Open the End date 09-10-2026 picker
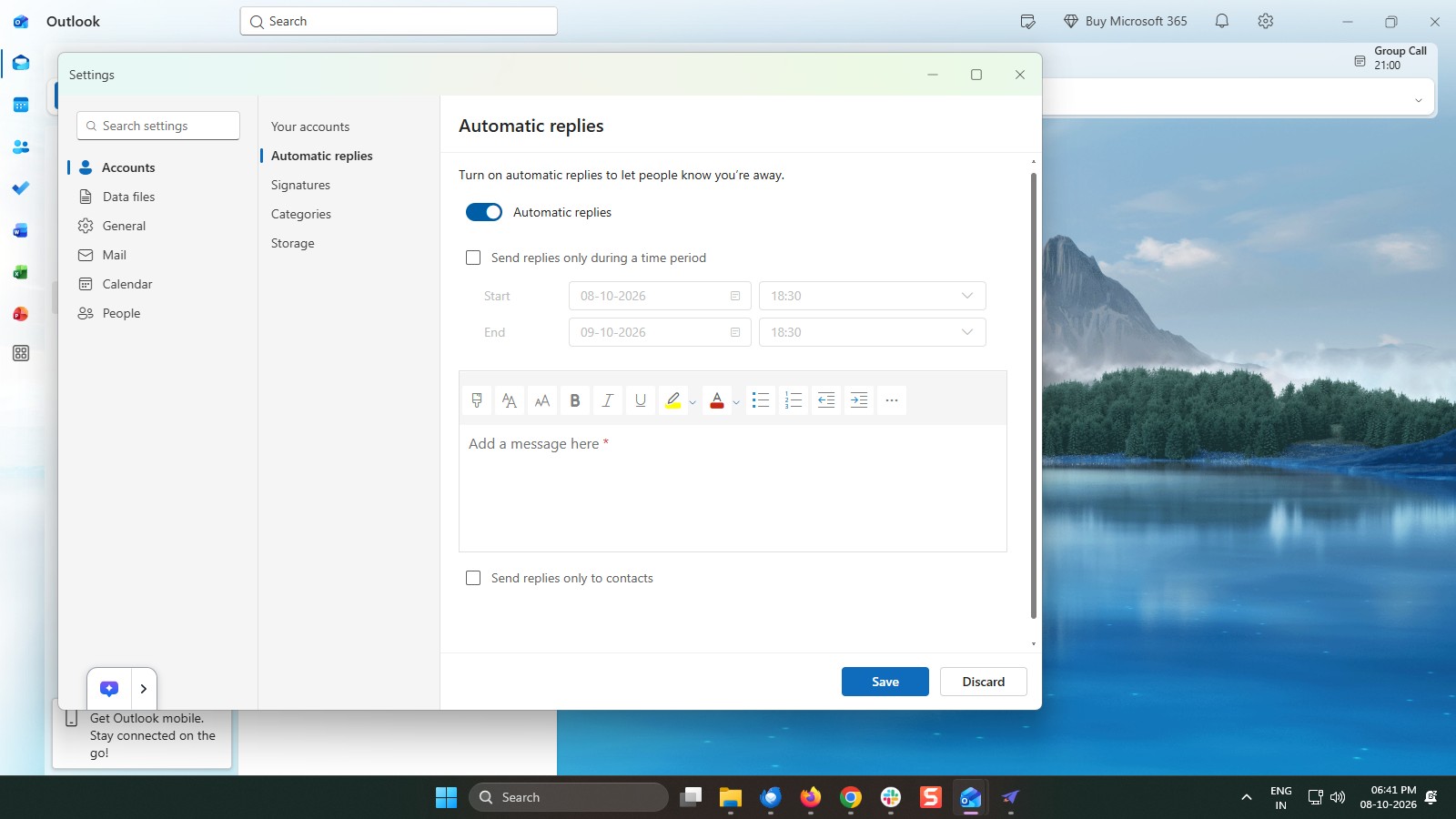 (x=660, y=332)
